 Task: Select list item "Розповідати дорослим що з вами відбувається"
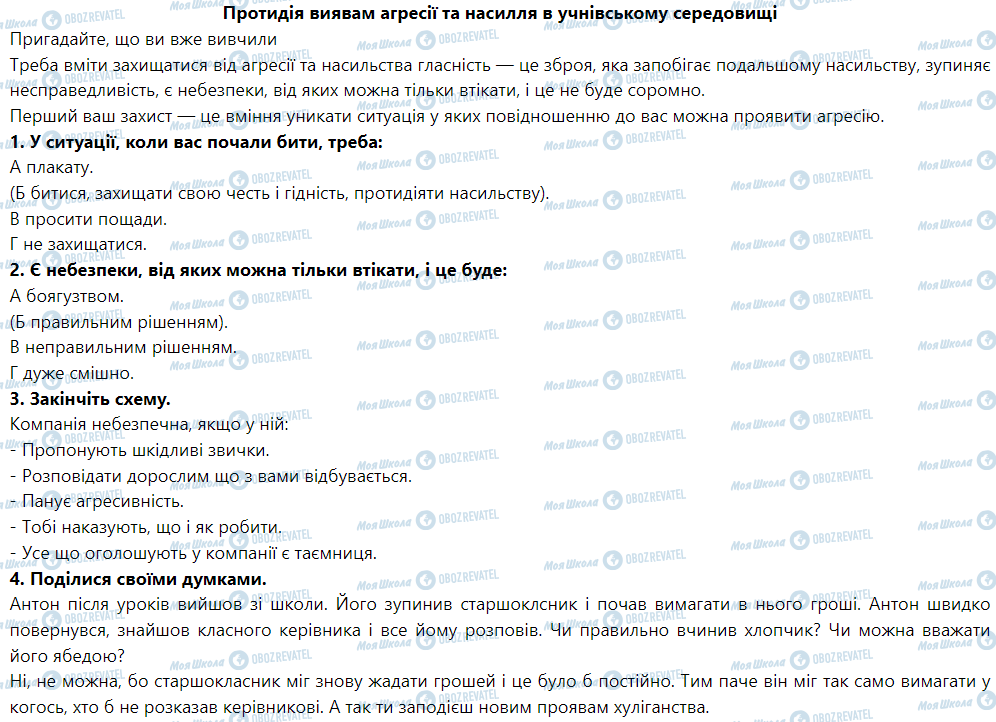click(211, 476)
